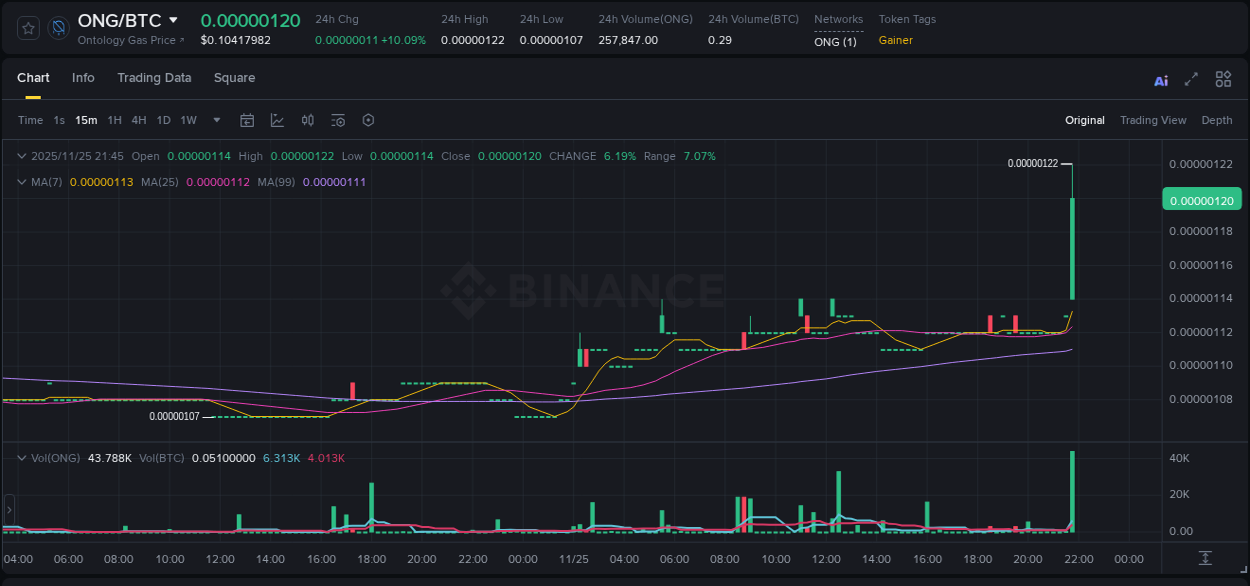1250x586 pixels.
Task: Open the widgets grid icon near top right
Action: click(x=1223, y=79)
